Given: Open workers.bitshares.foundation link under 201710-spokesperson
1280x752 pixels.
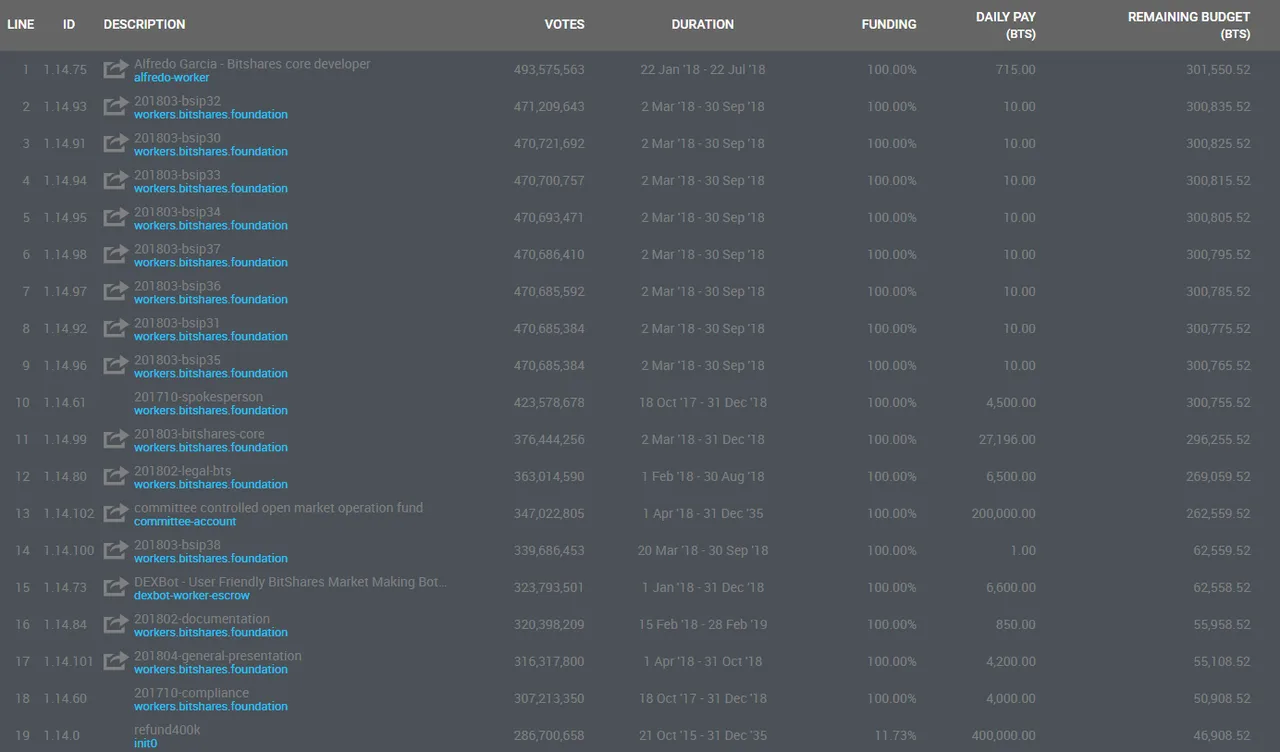Looking at the screenshot, I should 211,411.
